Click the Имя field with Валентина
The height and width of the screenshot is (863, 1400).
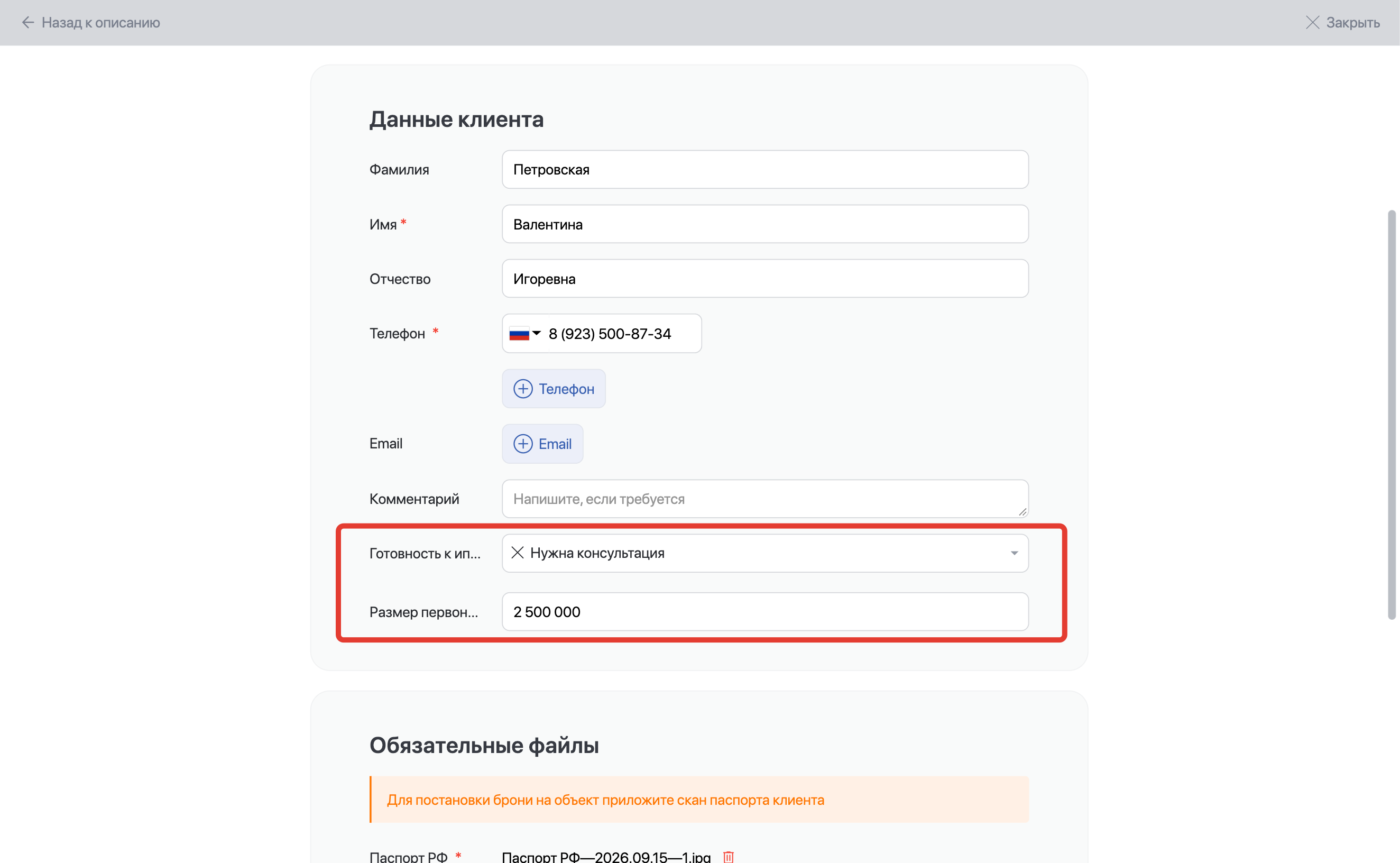[765, 224]
